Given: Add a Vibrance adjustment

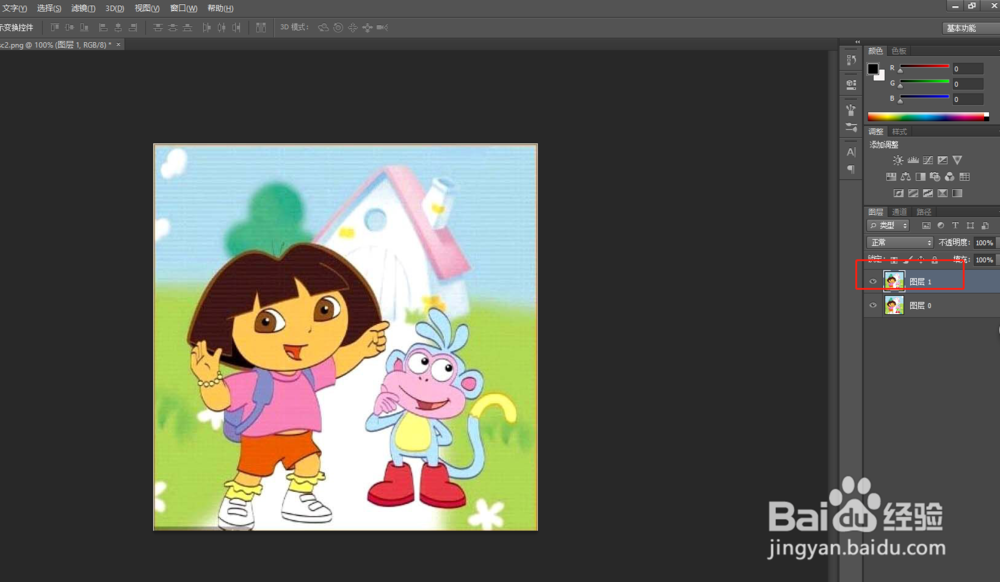Looking at the screenshot, I should pyautogui.click(x=957, y=160).
